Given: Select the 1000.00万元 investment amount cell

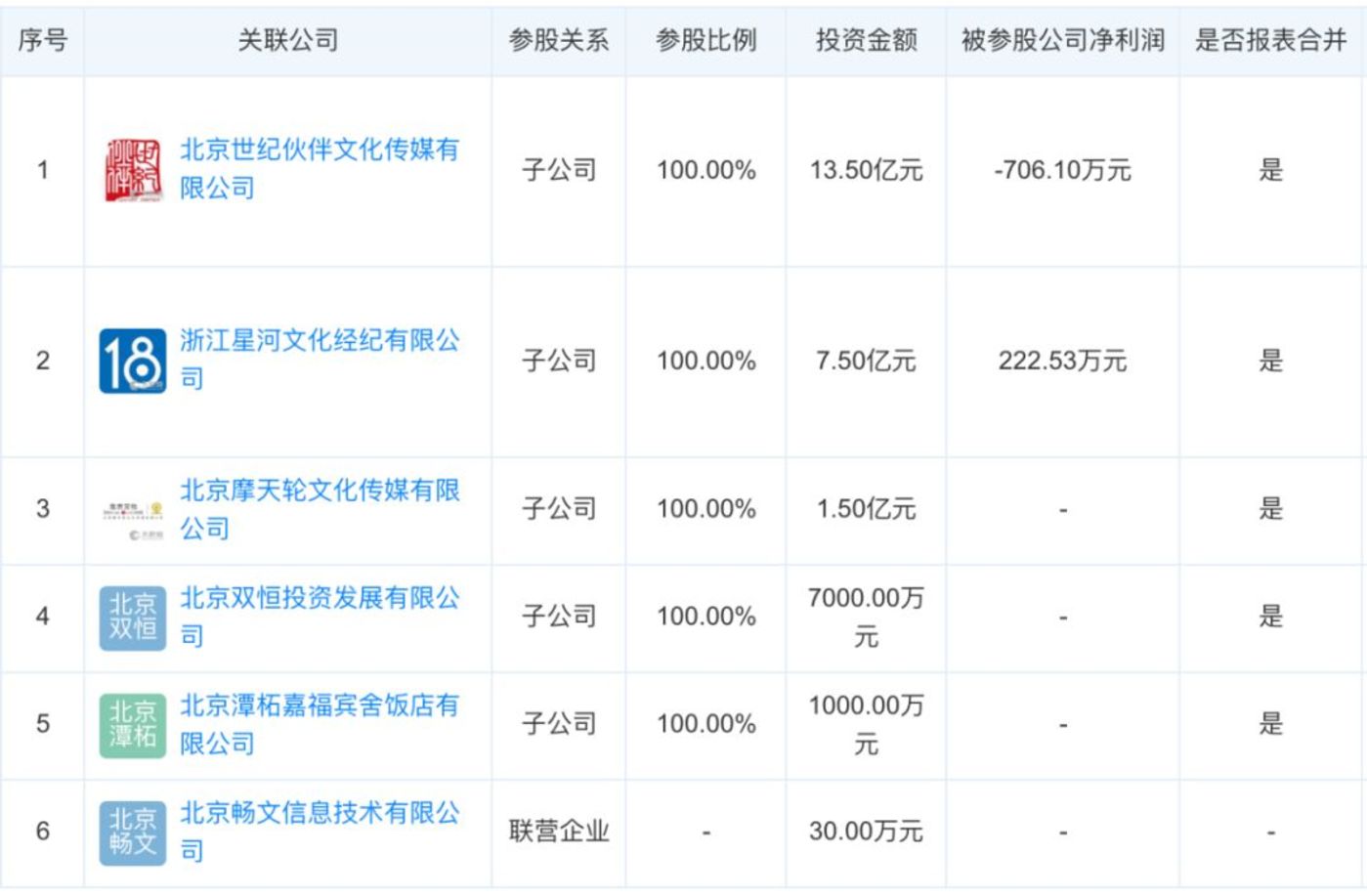Looking at the screenshot, I should pyautogui.click(x=867, y=724).
